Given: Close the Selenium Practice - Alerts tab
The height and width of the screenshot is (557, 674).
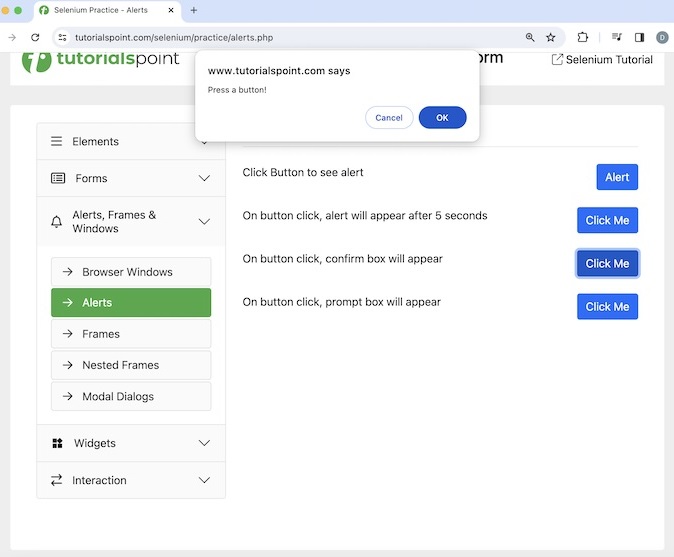Looking at the screenshot, I should [x=171, y=10].
